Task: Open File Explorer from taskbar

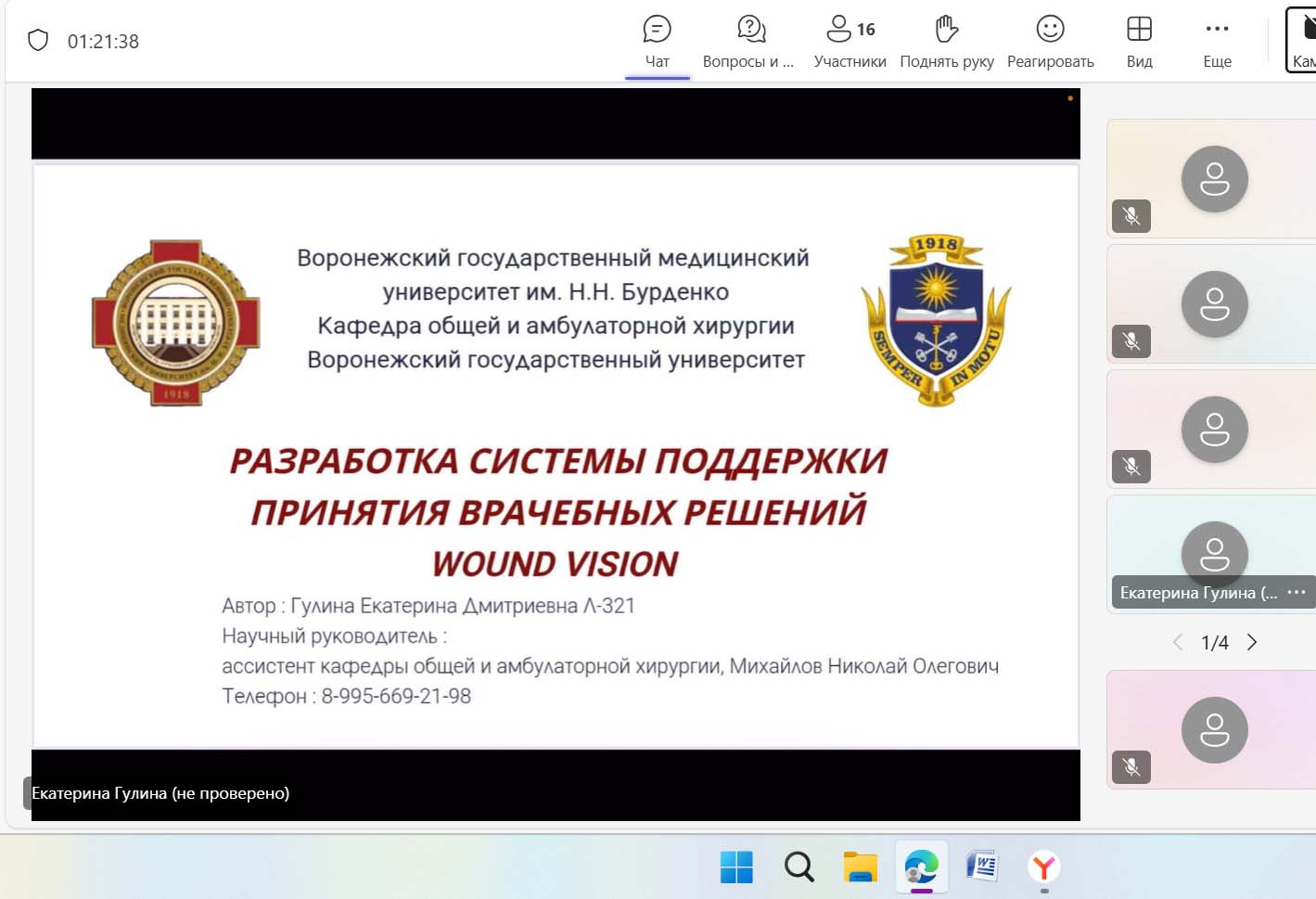Action: (x=860, y=867)
